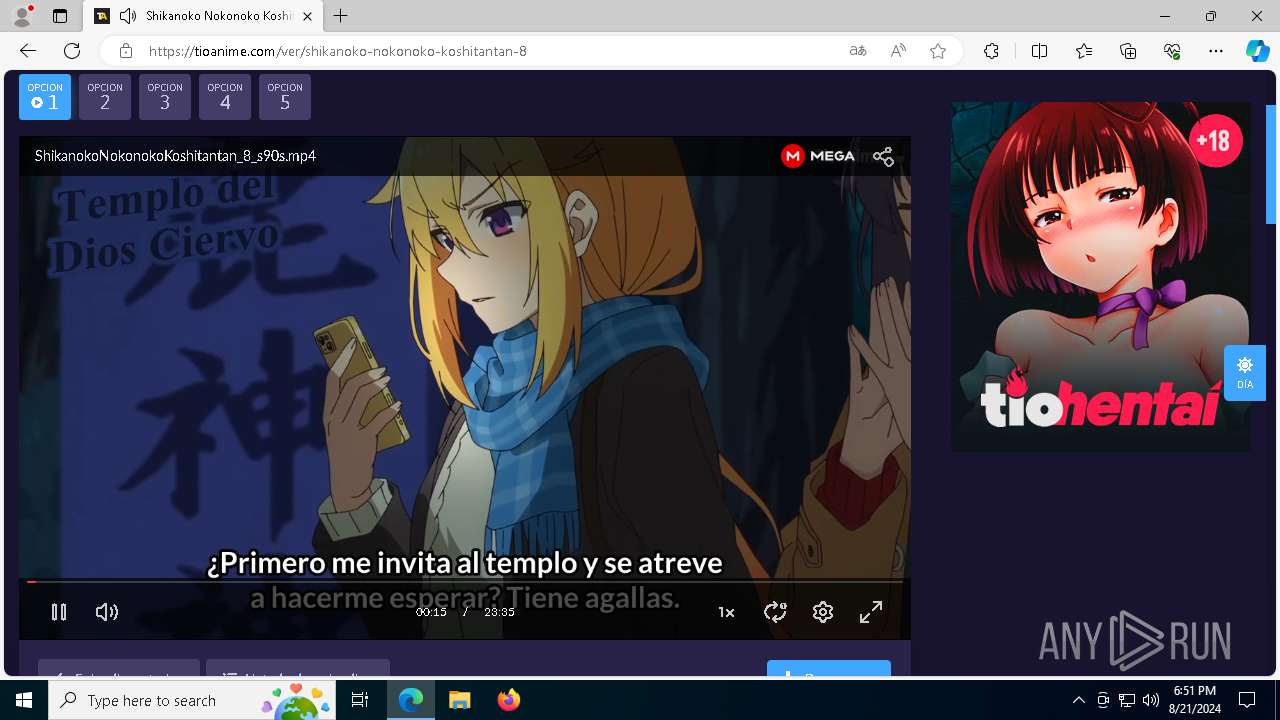Open browser Collections
The image size is (1280, 720).
[x=1128, y=51]
